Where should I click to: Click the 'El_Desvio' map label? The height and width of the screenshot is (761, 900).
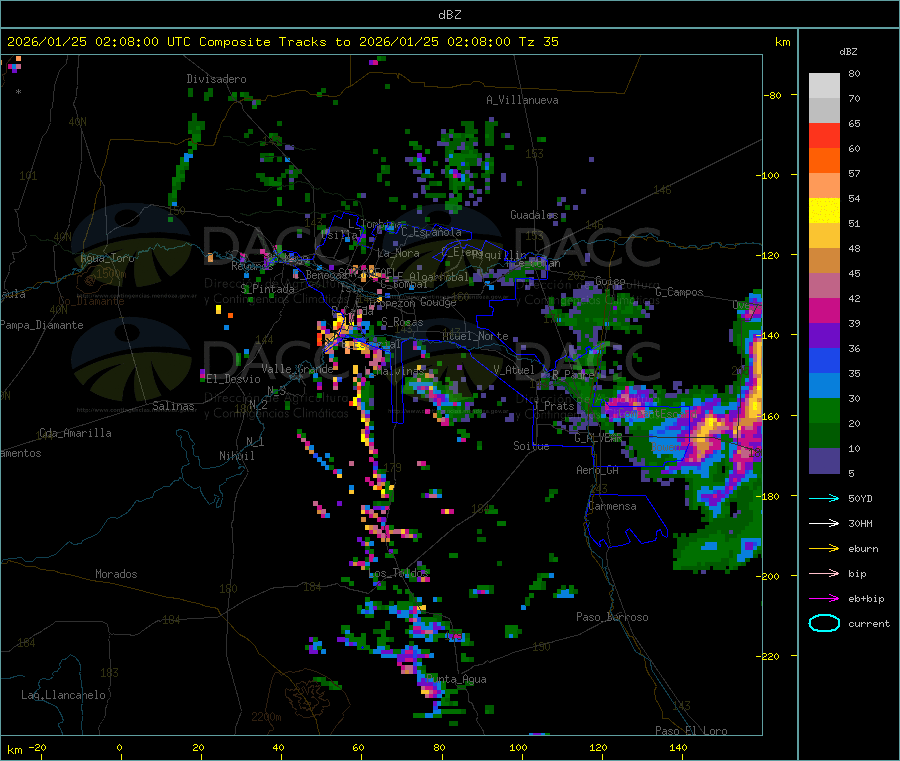pos(234,379)
